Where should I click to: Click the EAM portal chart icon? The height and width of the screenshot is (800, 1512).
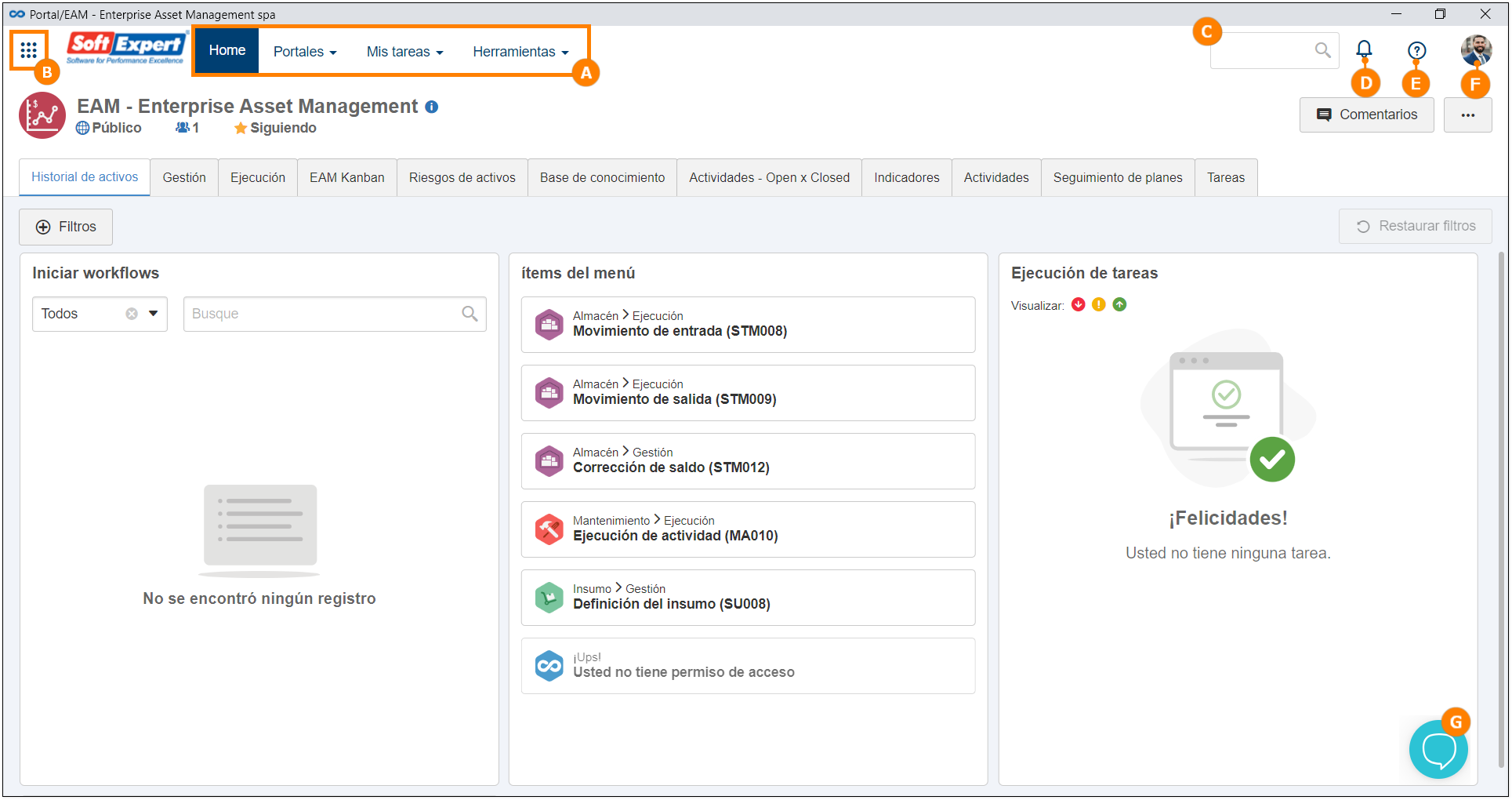42,115
